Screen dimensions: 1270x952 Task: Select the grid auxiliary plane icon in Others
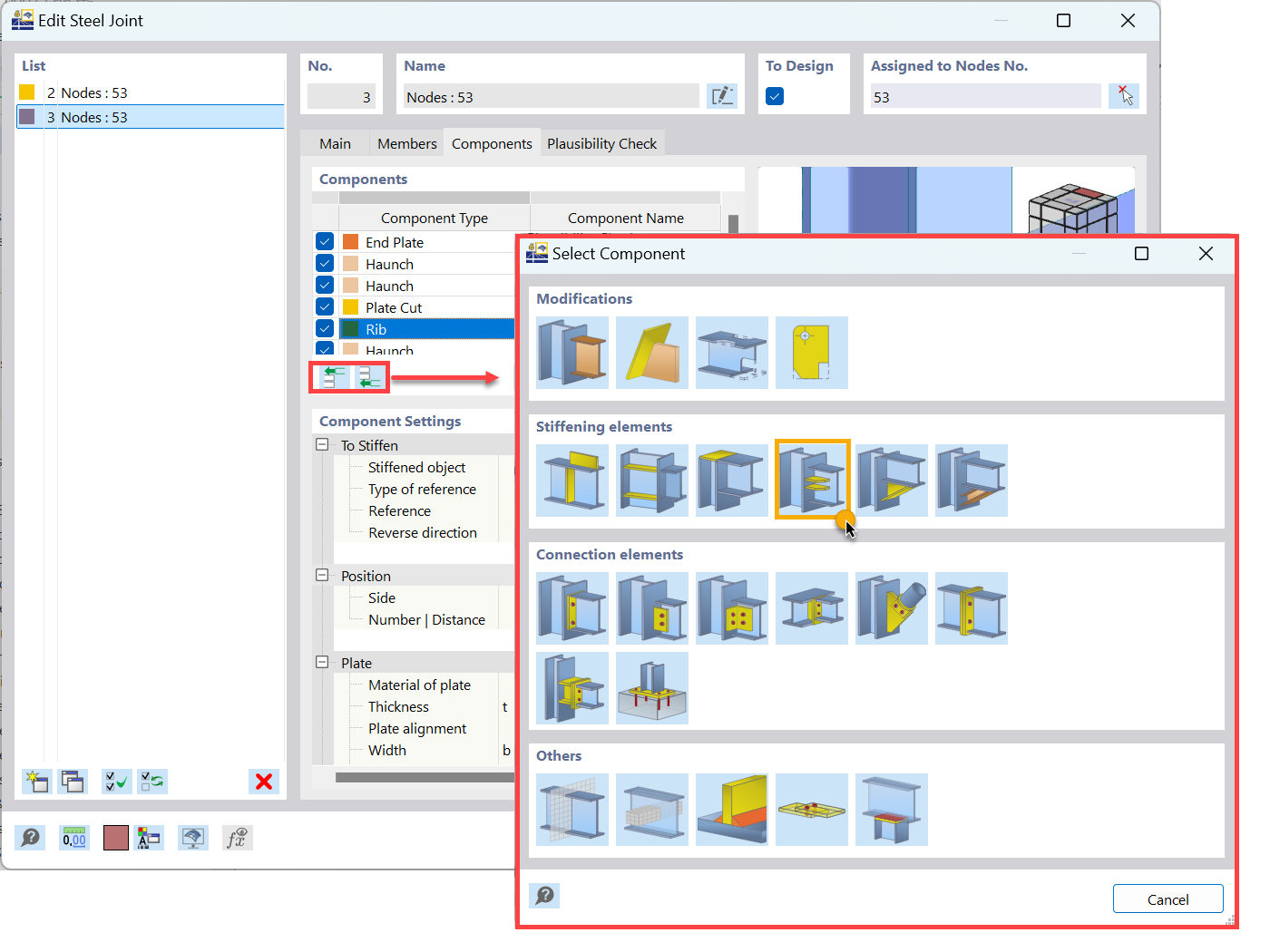pos(572,810)
